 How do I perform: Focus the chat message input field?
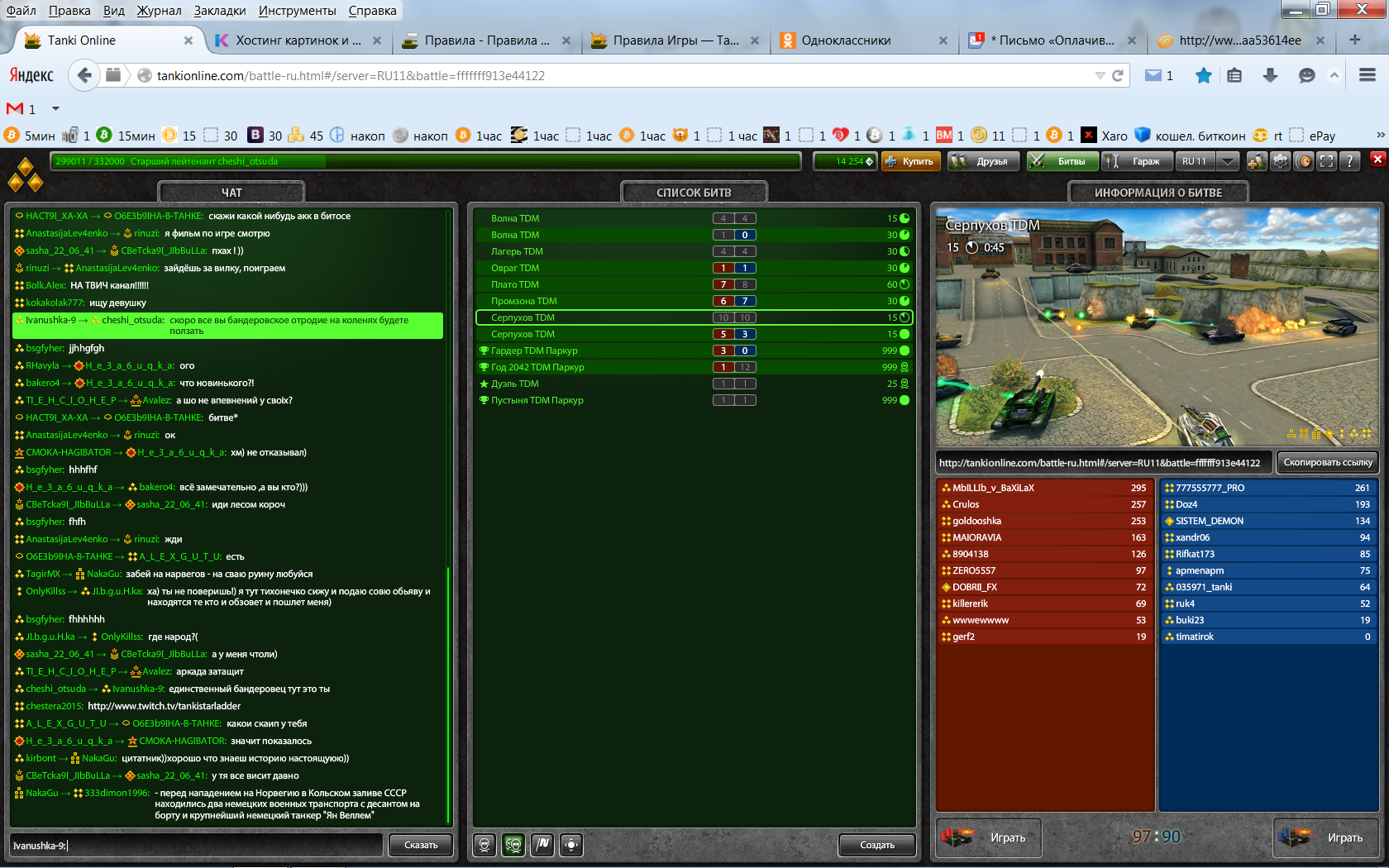(196, 845)
